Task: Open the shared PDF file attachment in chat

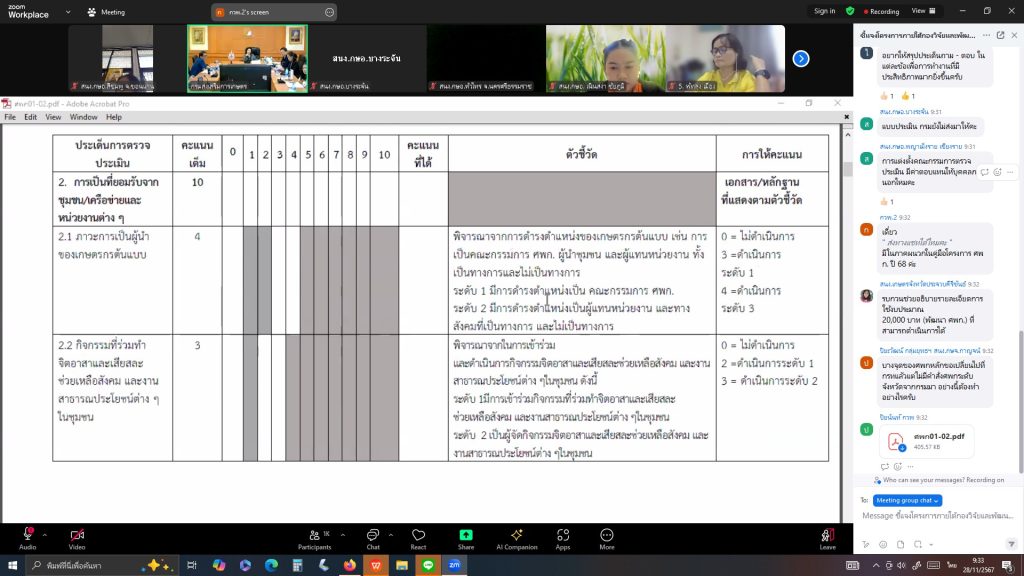Action: click(926, 441)
